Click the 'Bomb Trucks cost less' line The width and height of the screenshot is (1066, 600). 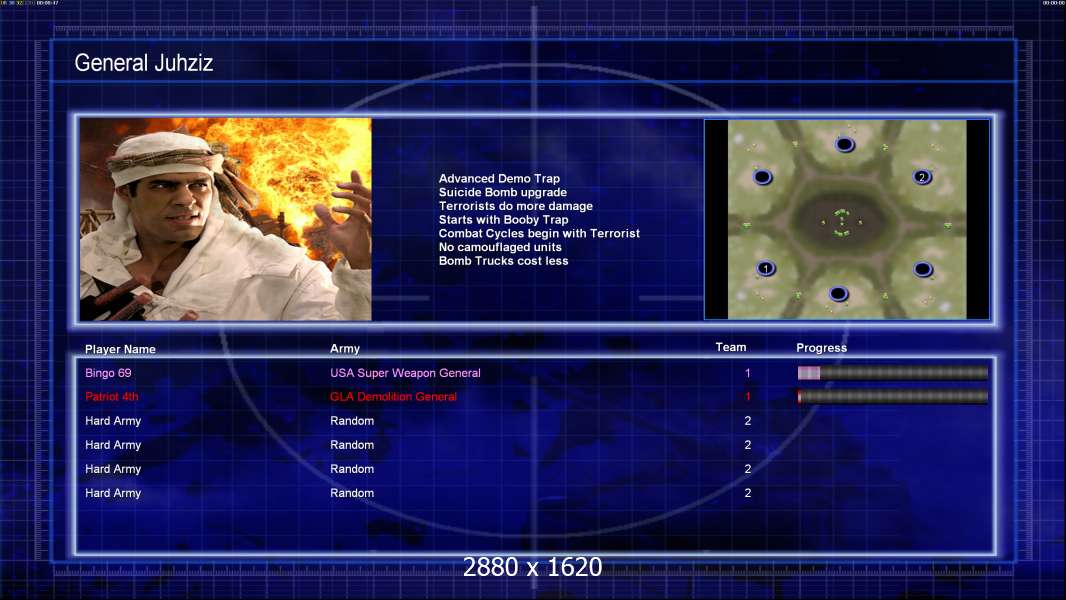tap(503, 261)
